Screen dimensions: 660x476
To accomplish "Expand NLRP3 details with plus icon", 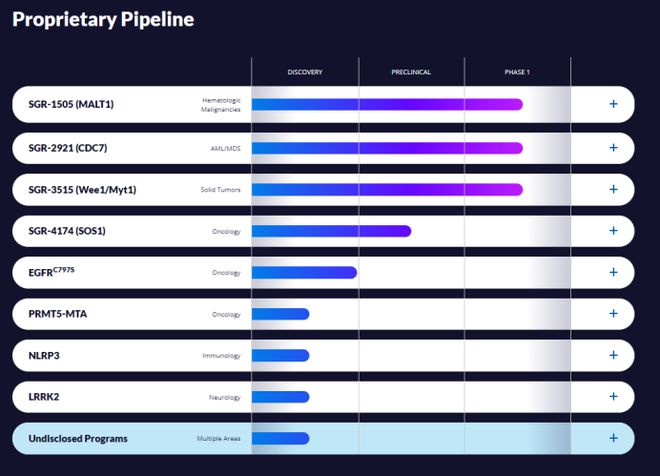I will coord(613,355).
